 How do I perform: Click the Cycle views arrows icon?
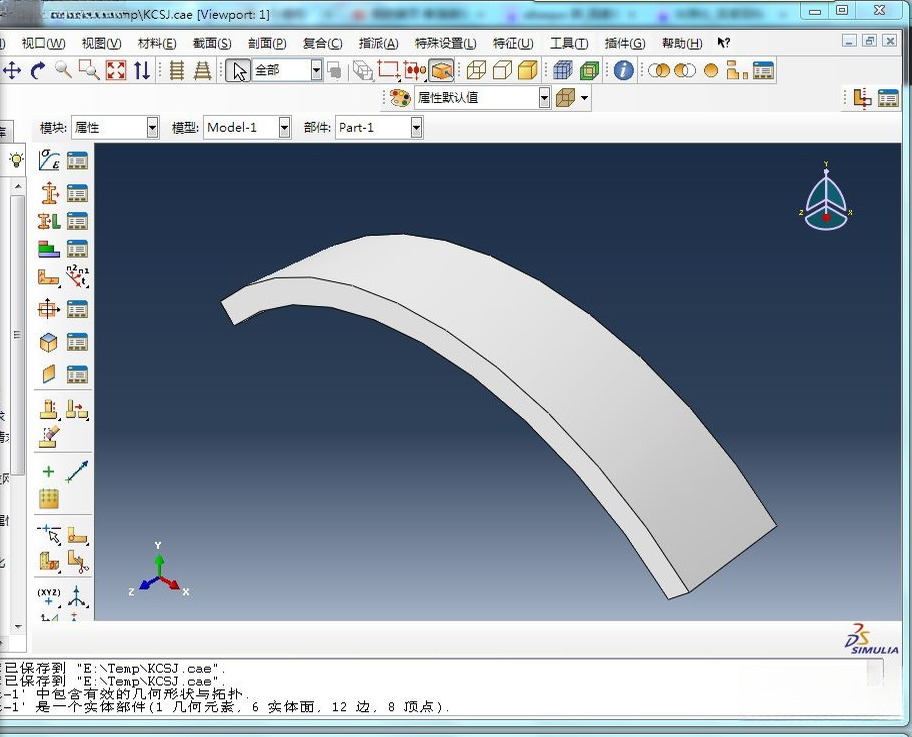(x=141, y=70)
